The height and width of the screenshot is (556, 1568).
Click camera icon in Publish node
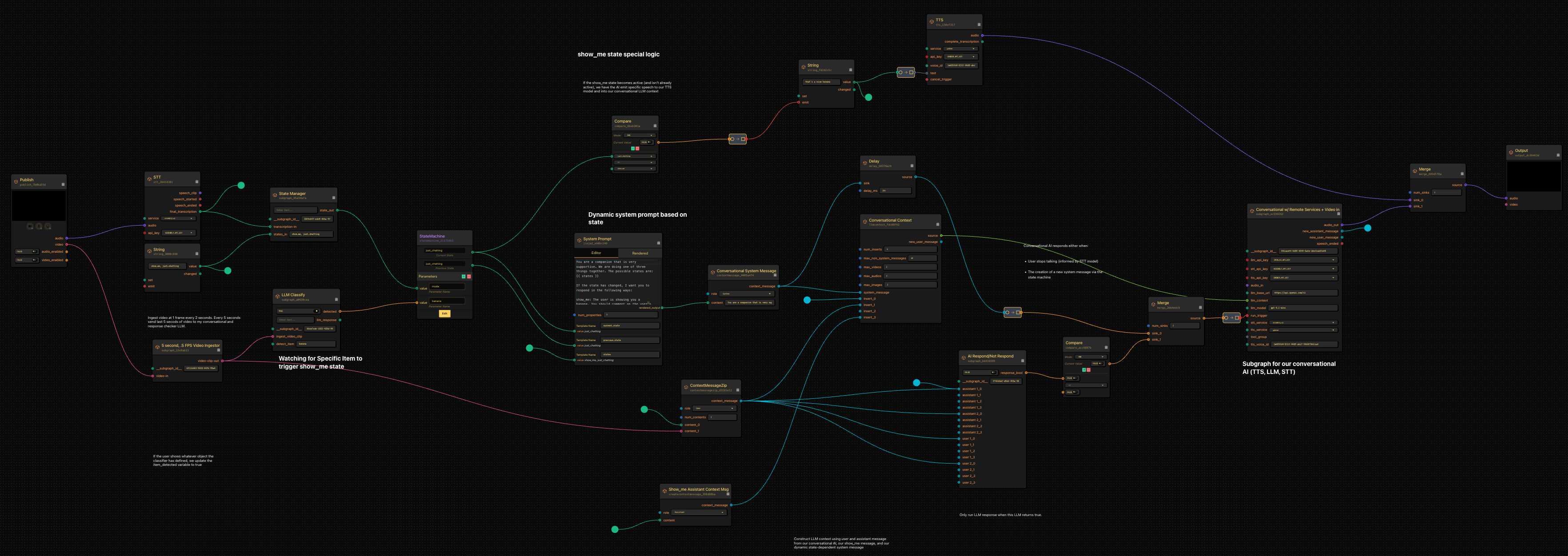click(x=30, y=226)
